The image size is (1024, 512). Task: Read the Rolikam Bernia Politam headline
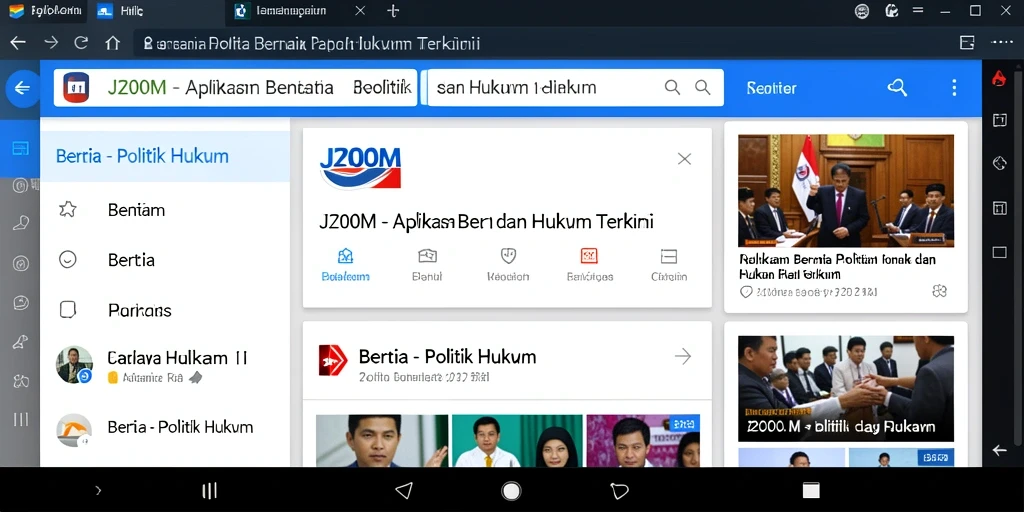(837, 267)
